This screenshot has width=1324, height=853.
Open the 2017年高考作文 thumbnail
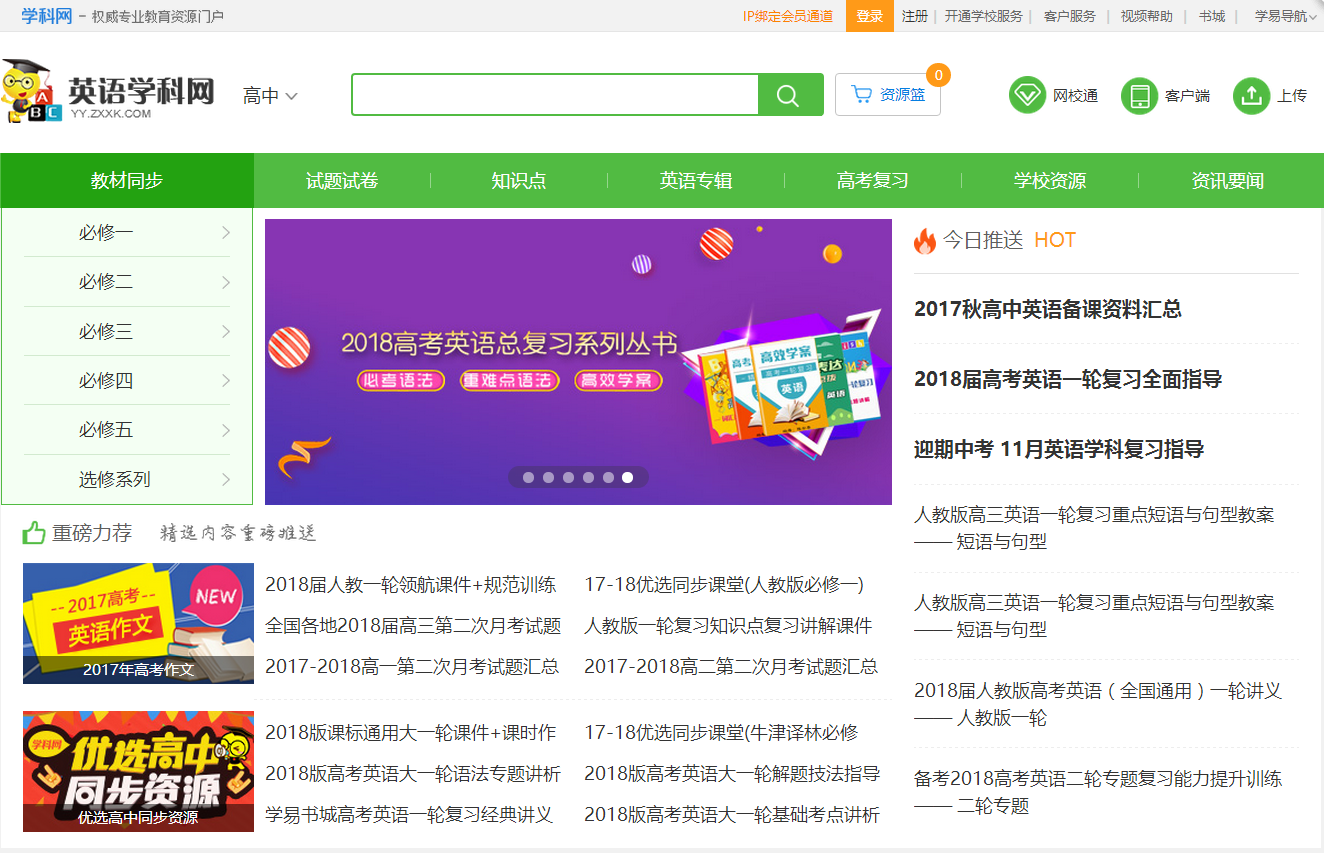138,623
